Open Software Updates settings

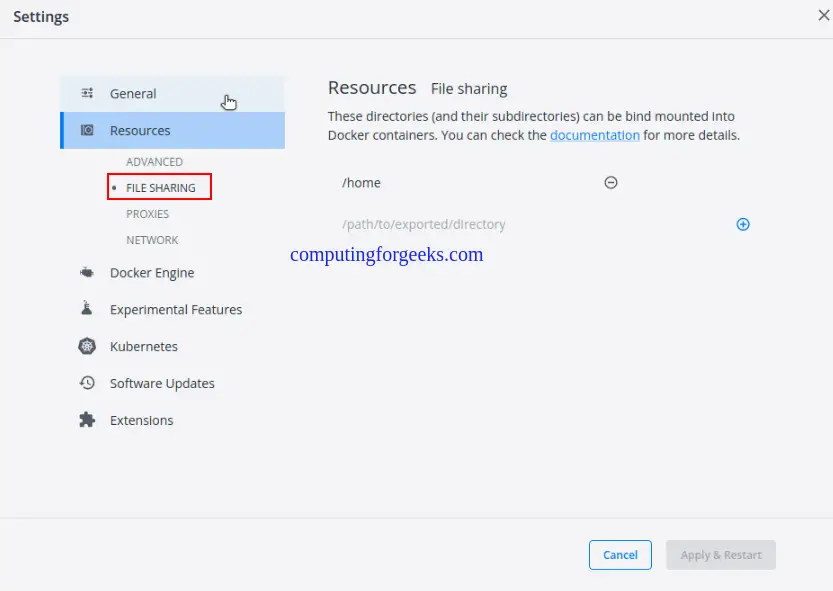coord(173,383)
